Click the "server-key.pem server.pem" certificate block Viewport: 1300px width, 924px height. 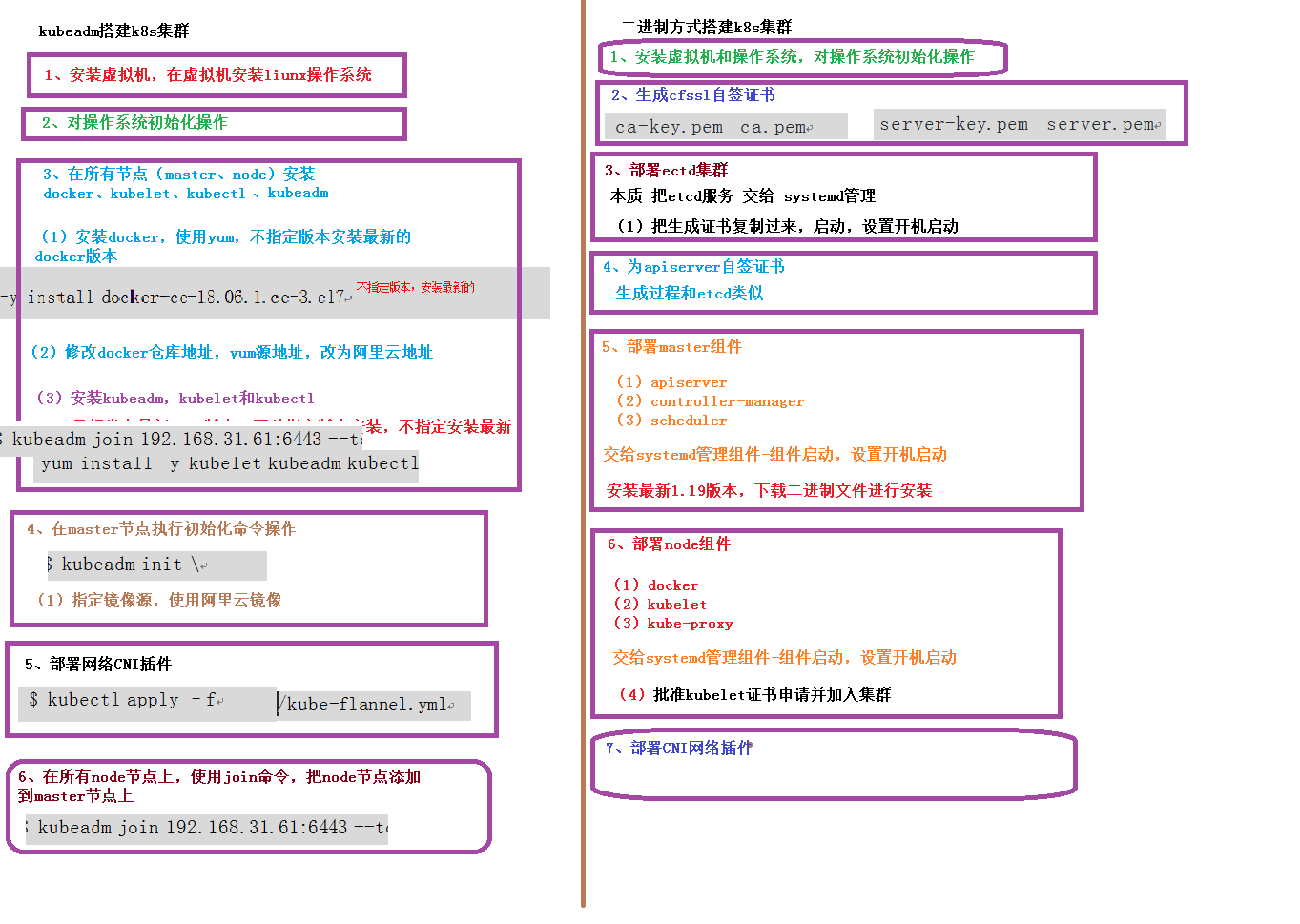tap(1019, 125)
